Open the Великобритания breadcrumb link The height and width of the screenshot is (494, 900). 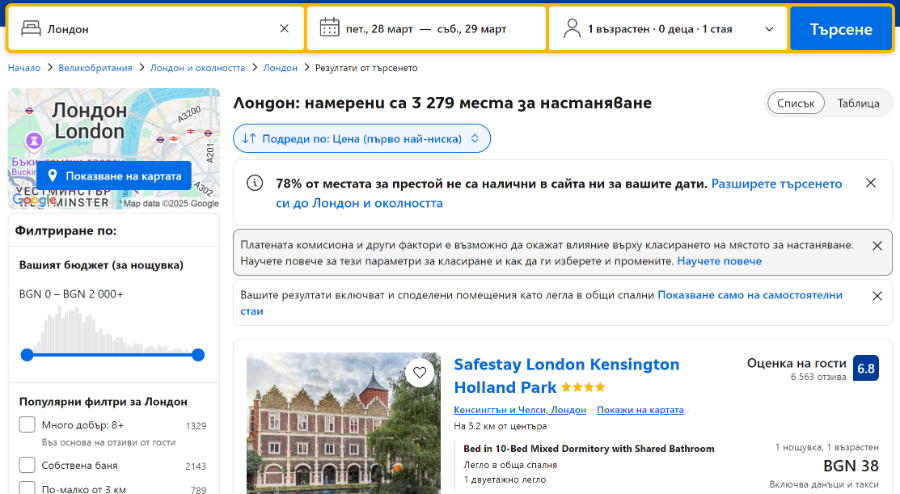[x=95, y=68]
